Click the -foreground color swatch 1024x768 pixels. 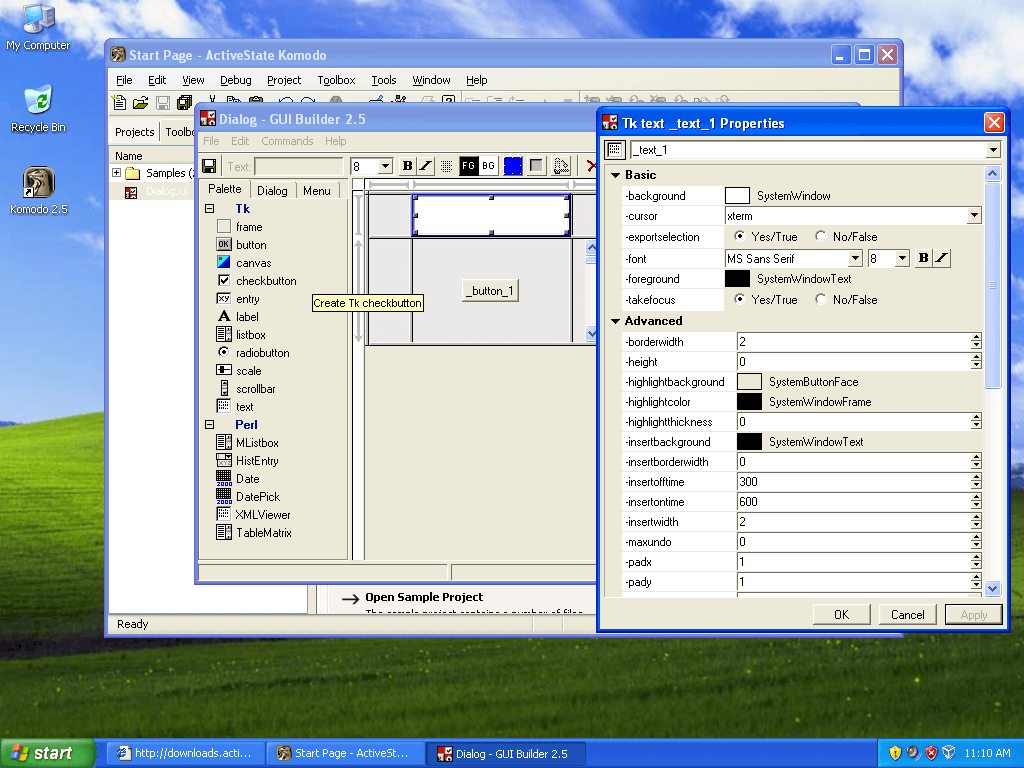coord(737,279)
